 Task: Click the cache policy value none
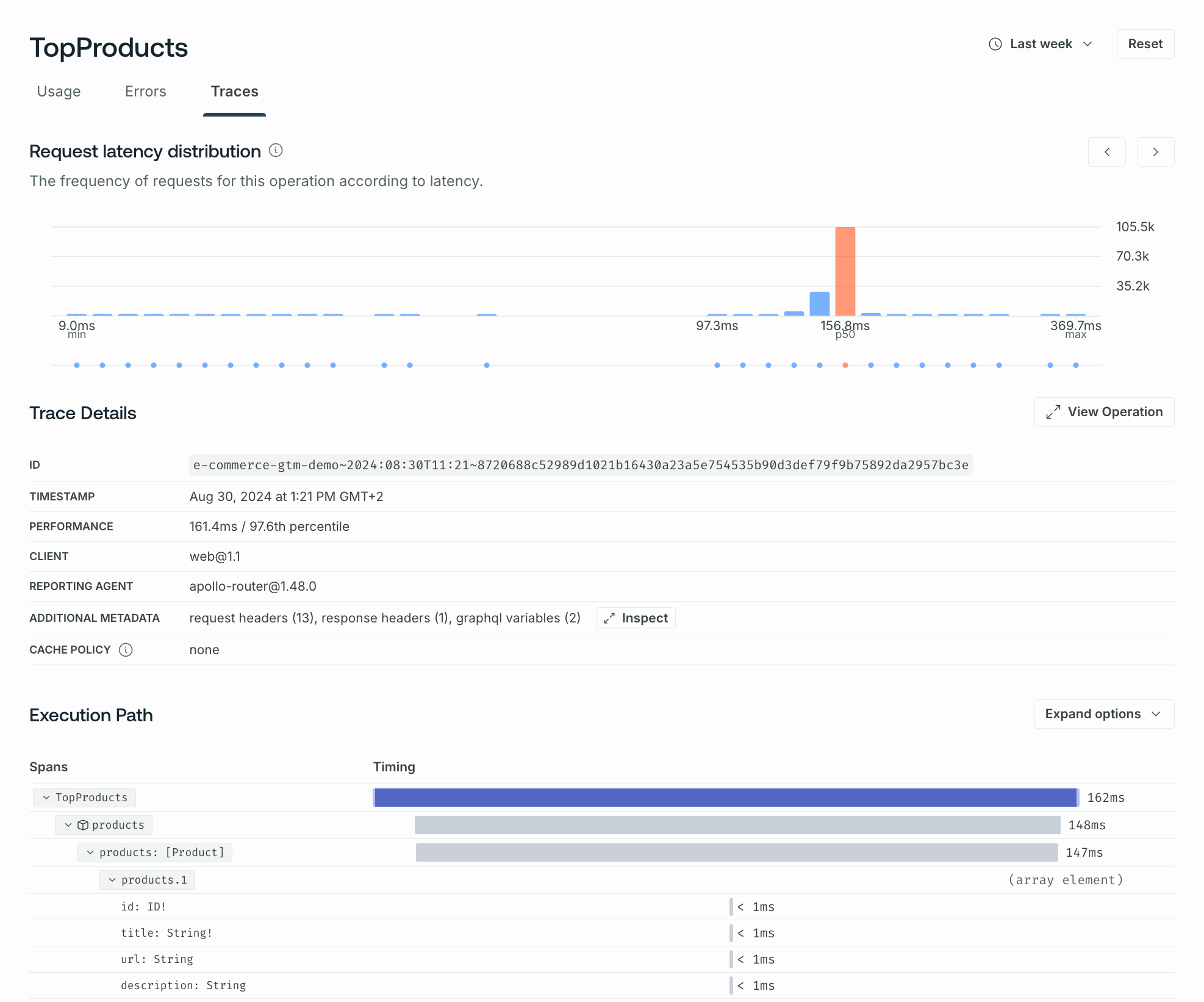[x=204, y=650]
